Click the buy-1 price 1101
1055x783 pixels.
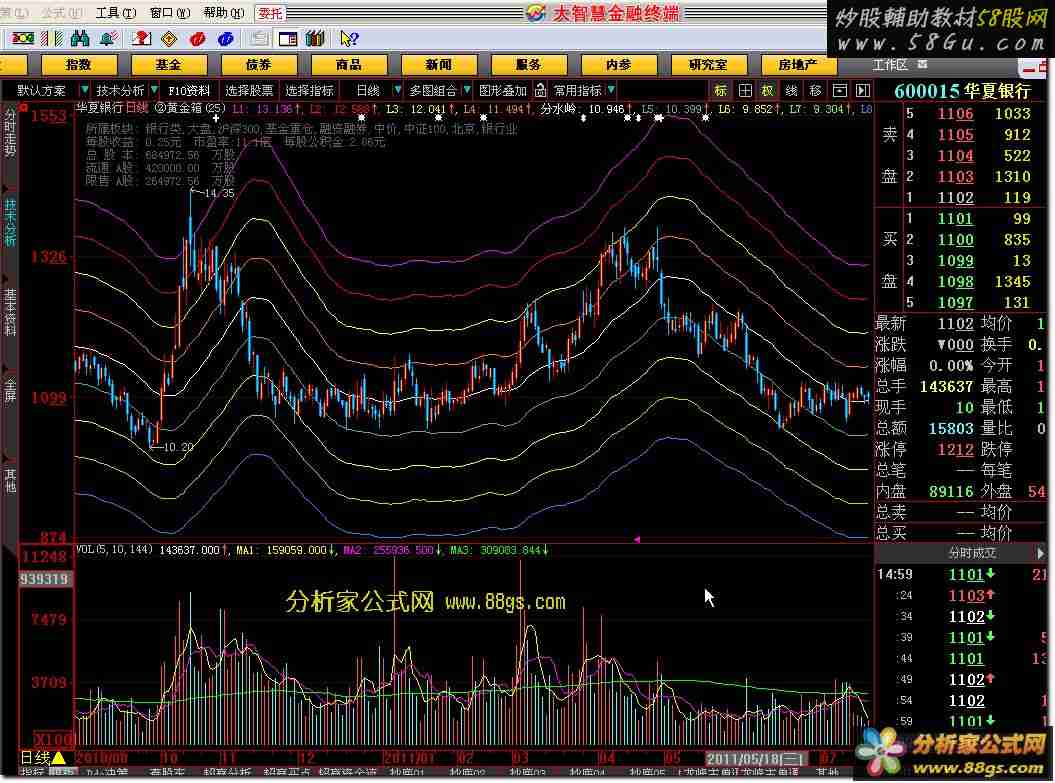(x=955, y=219)
